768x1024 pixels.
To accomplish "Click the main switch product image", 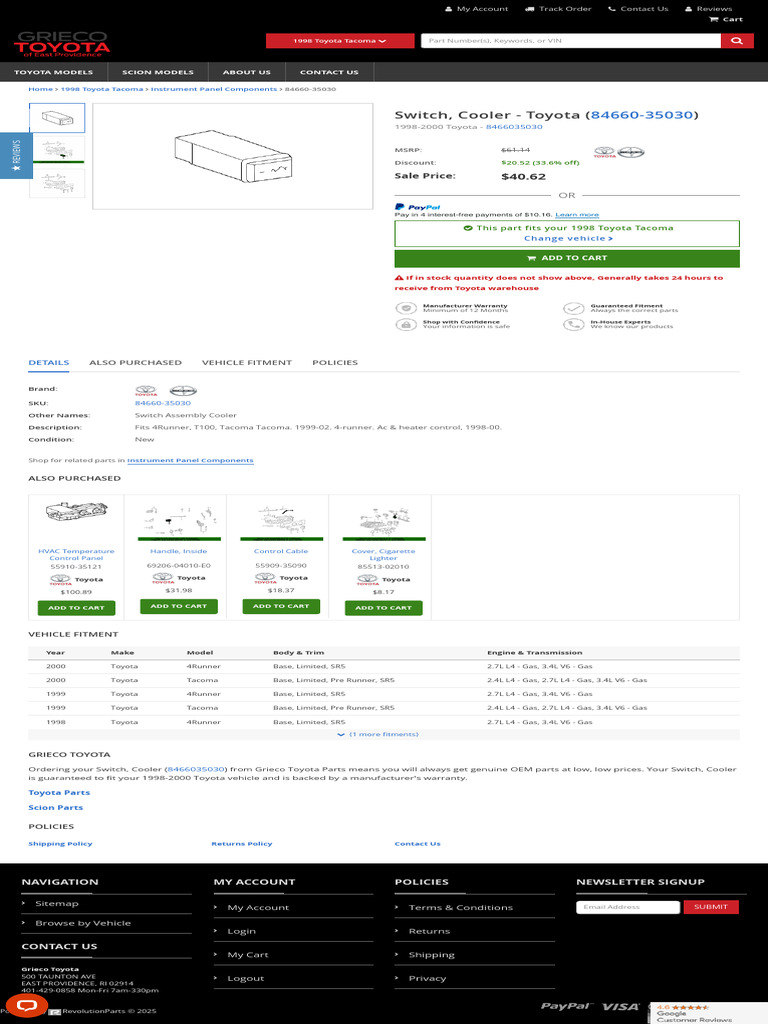I will 232,156.
